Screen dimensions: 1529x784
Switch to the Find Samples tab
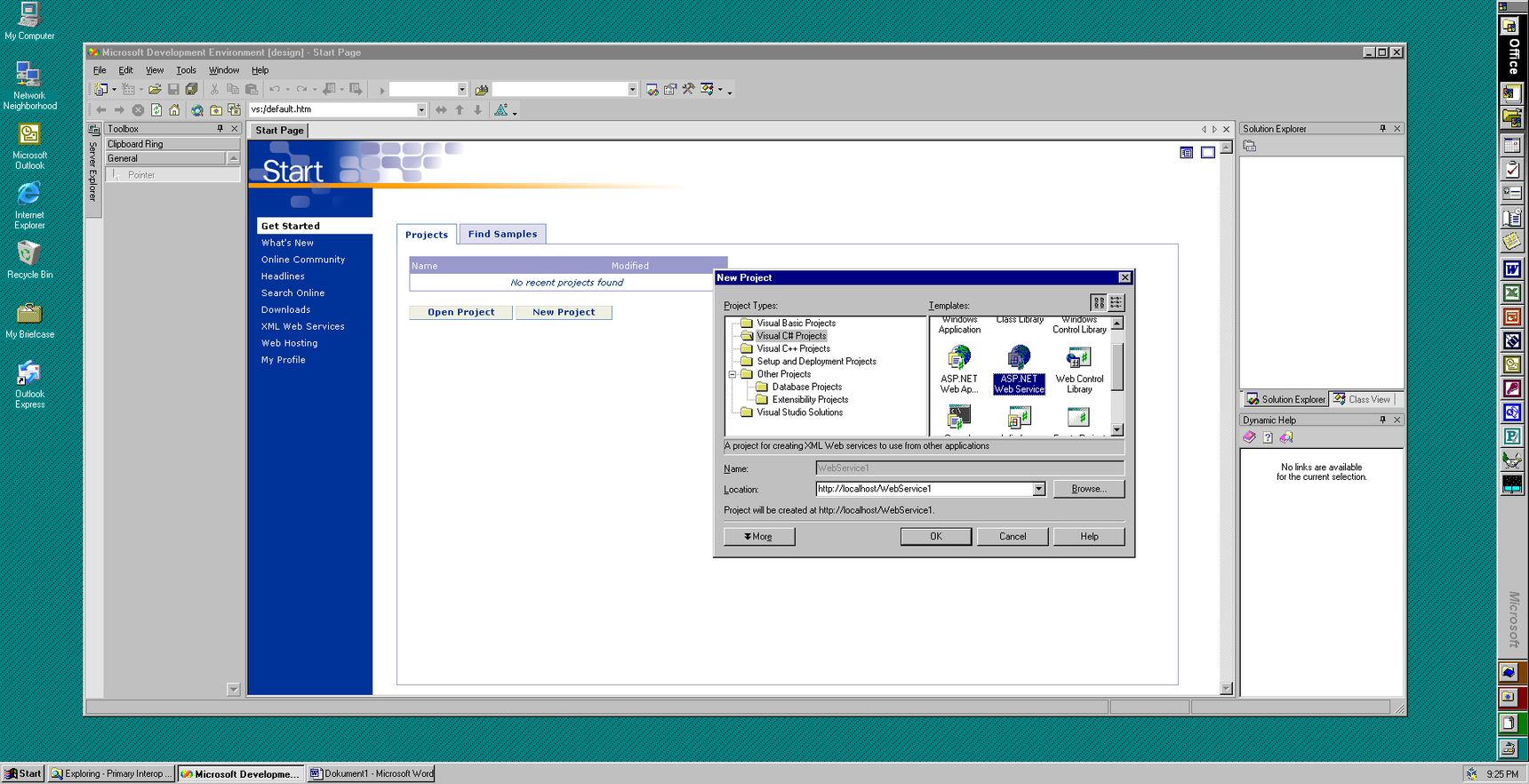pos(502,234)
